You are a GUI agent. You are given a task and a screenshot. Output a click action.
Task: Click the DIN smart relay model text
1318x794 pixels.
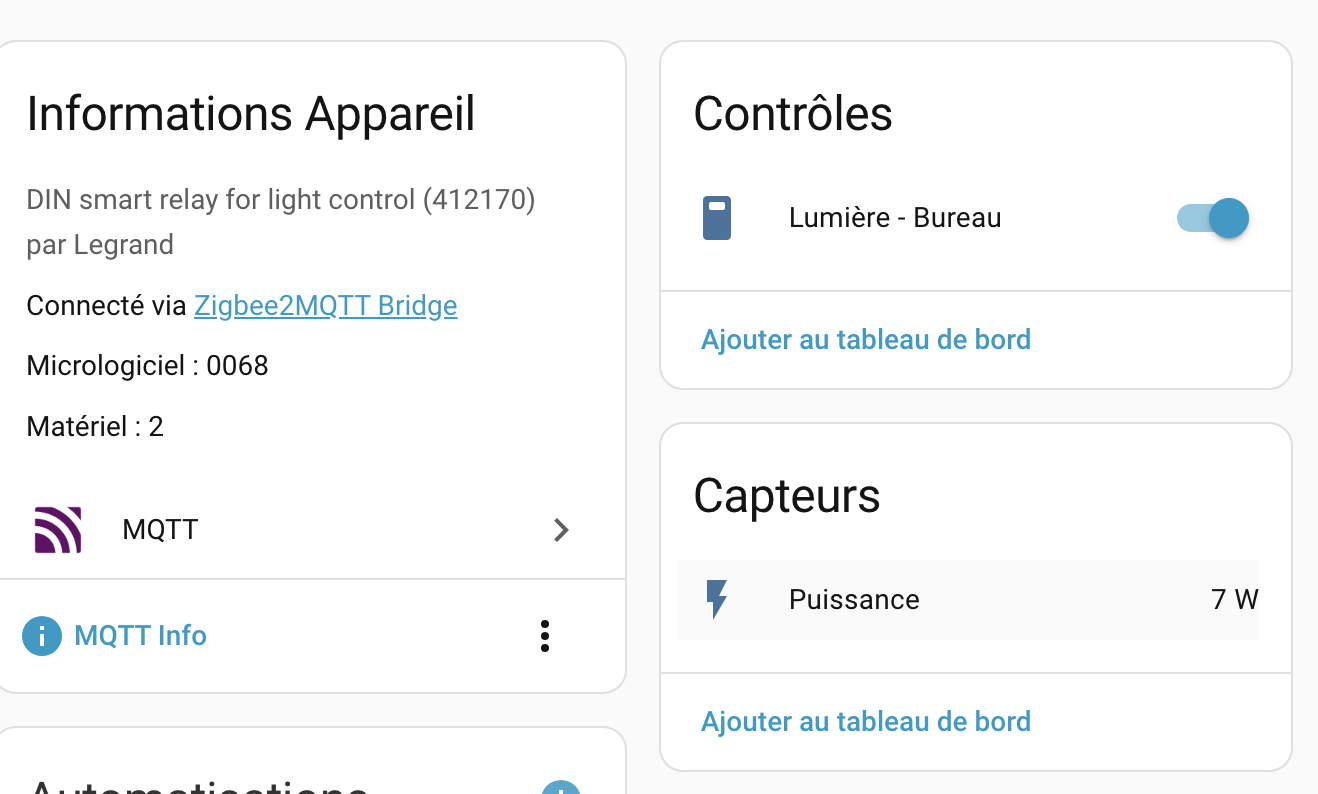pos(280,200)
